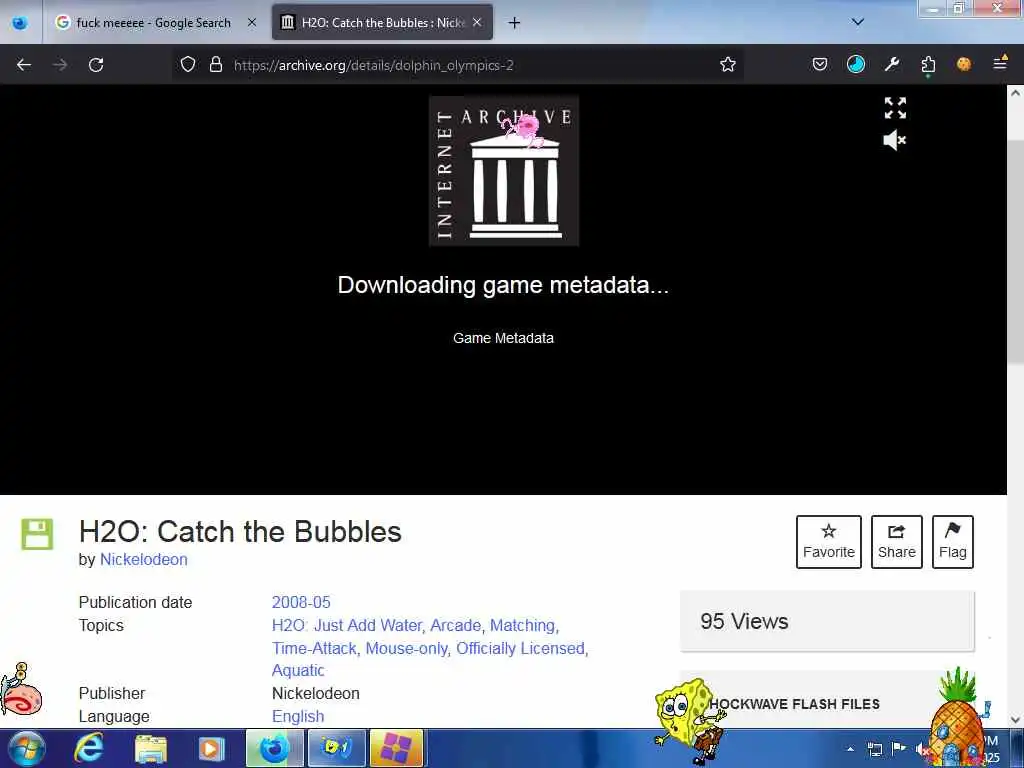Flag this item
The image size is (1024, 768).
click(952, 541)
